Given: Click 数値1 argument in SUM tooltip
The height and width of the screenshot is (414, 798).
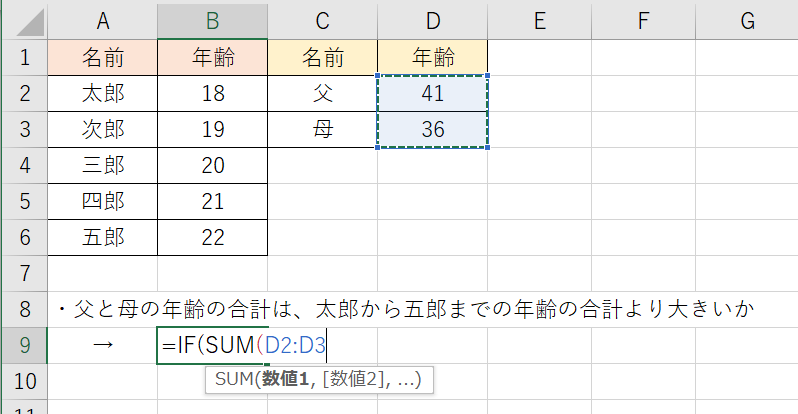Looking at the screenshot, I should pos(286,379).
